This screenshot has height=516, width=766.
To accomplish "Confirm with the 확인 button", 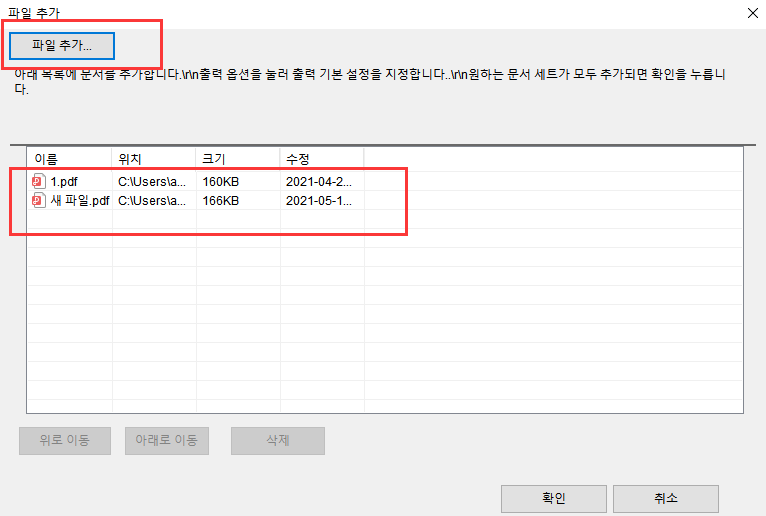I will [554, 498].
